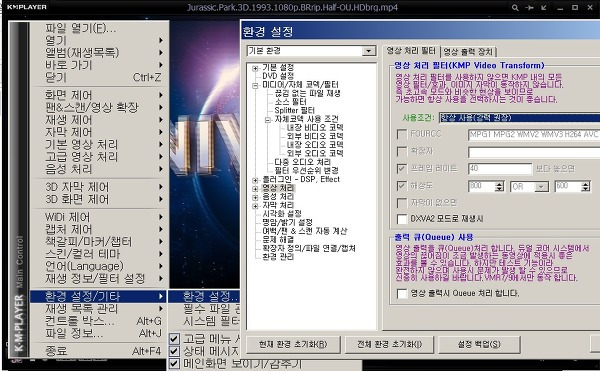
Task: Click the pin always-on-top icon in title bar
Action: (530, 7)
